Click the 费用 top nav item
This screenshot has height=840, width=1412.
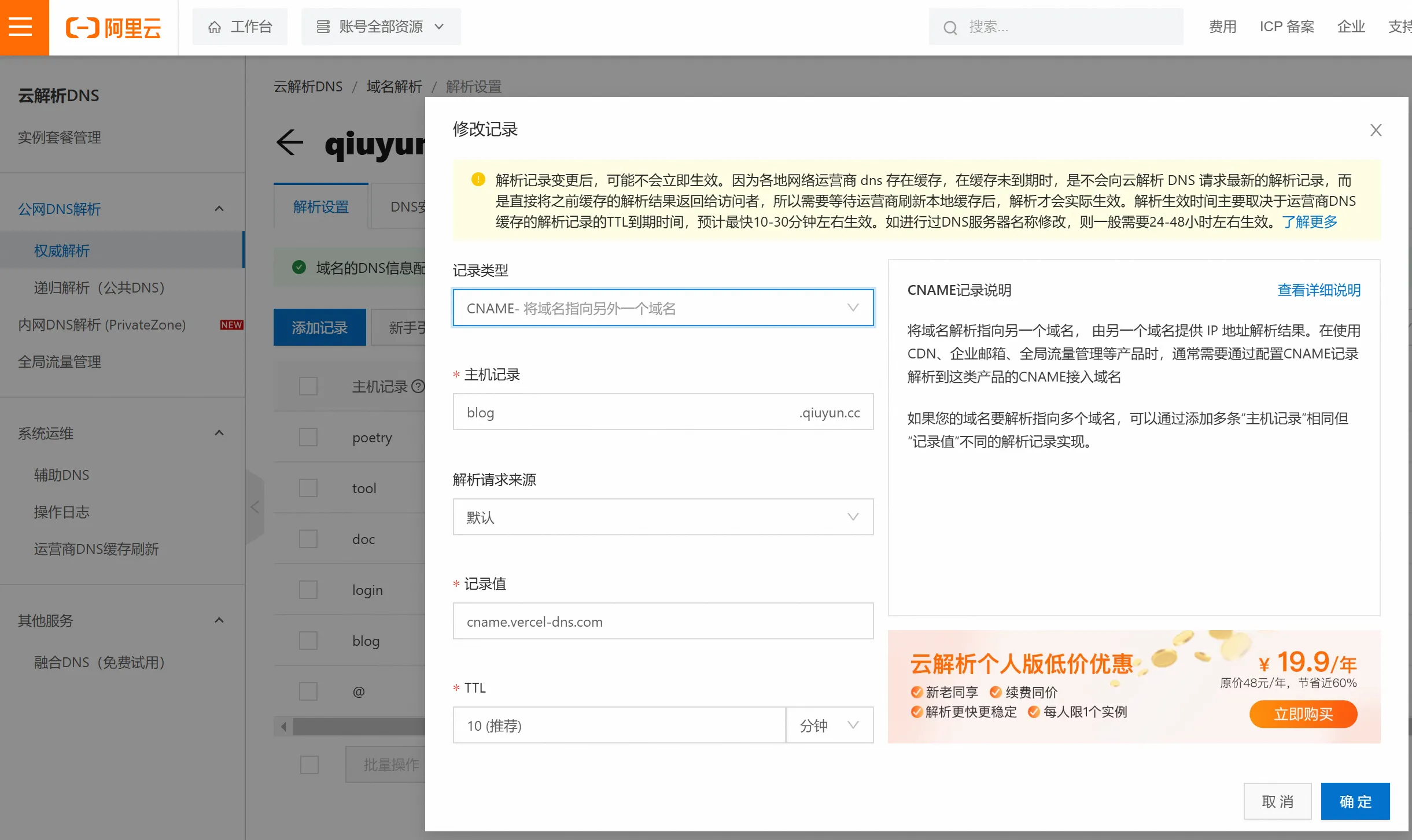pyautogui.click(x=1222, y=27)
